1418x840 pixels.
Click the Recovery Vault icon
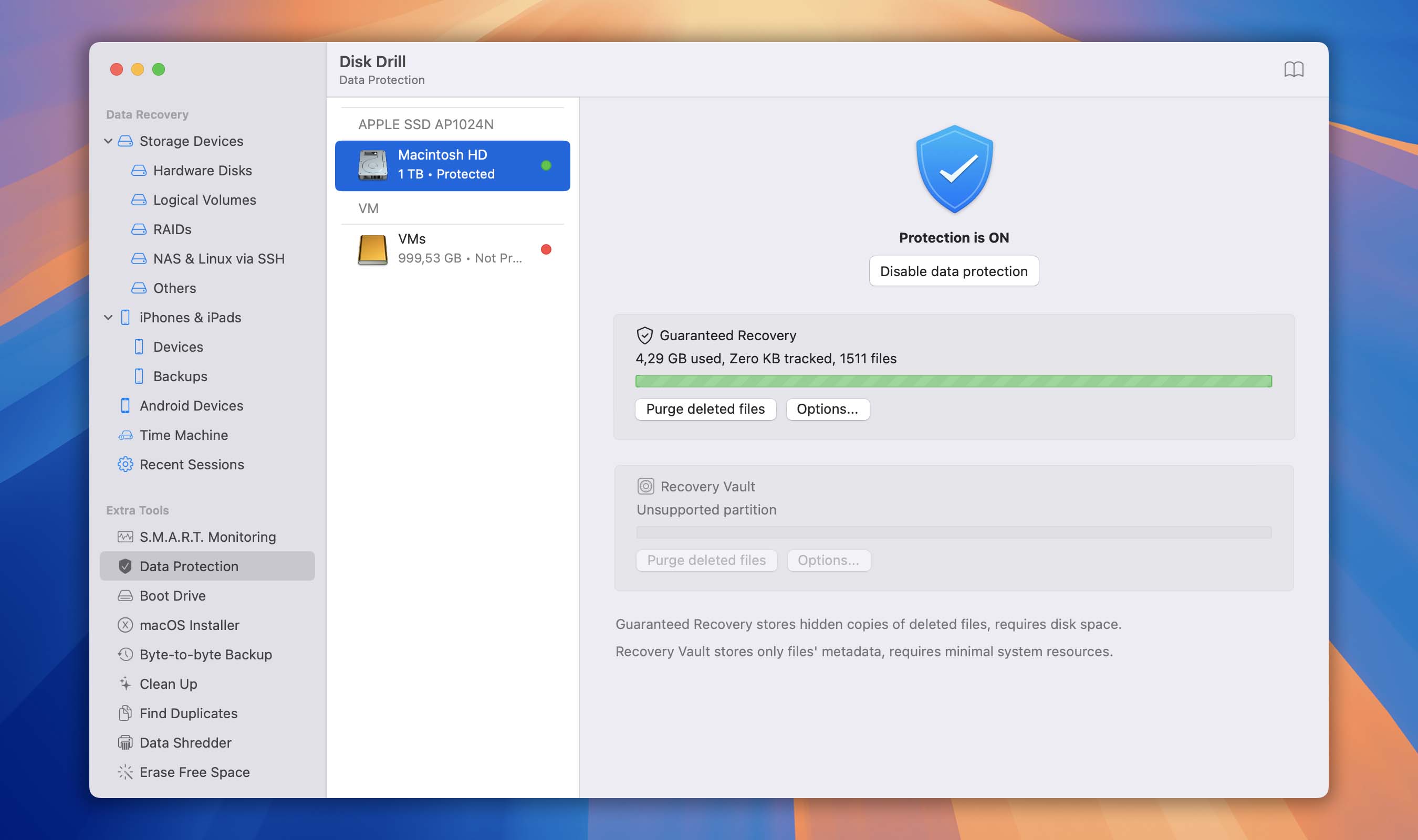(x=645, y=487)
